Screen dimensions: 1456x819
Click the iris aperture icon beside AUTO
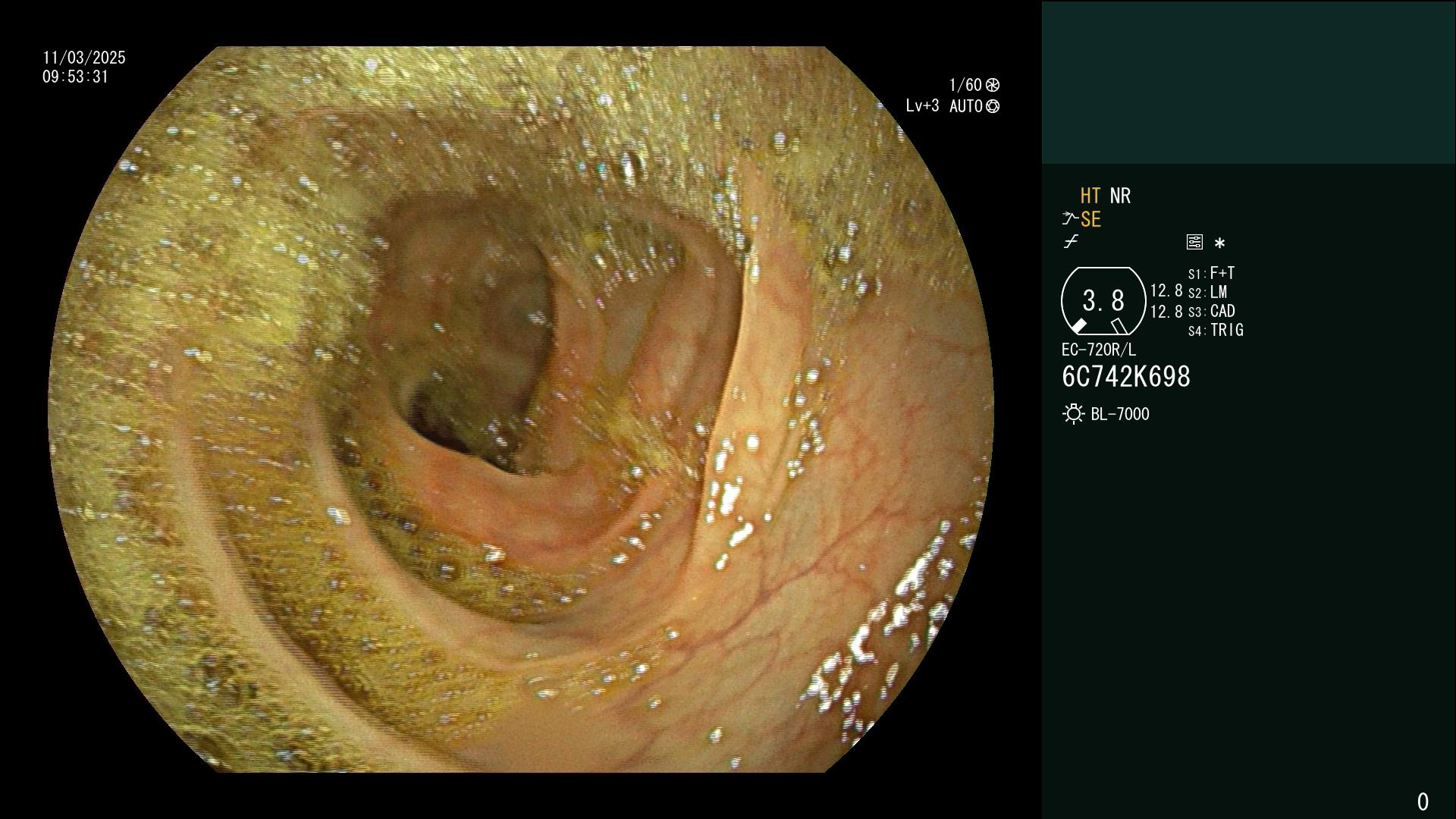tap(993, 106)
